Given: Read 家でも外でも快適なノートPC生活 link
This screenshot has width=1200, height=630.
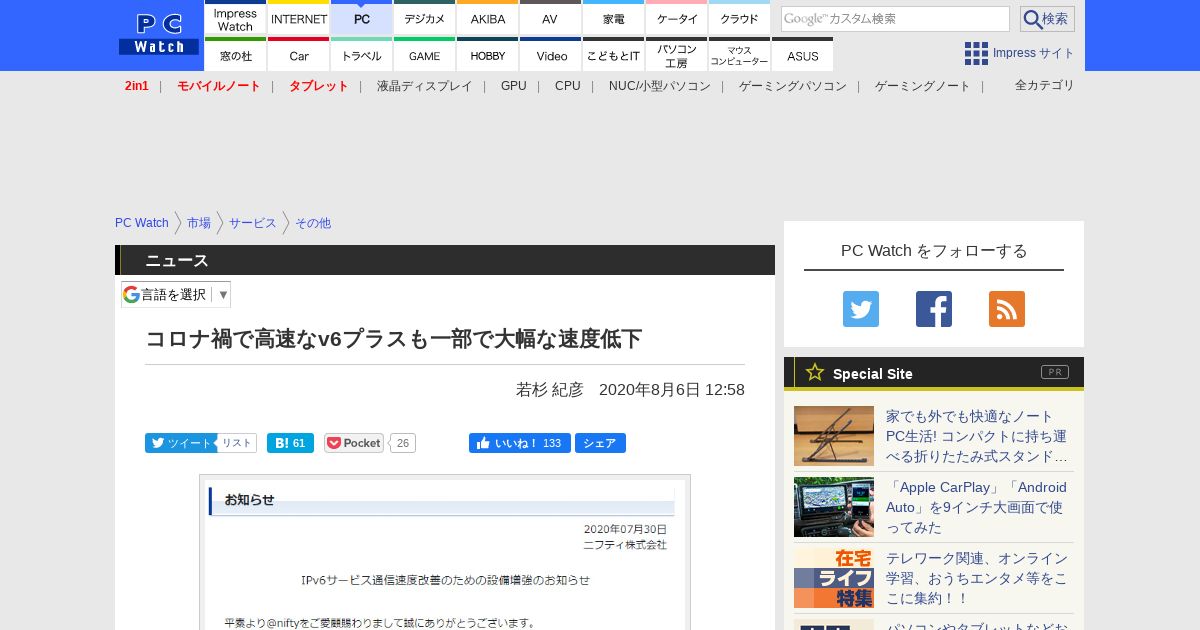Looking at the screenshot, I should coord(977,436).
